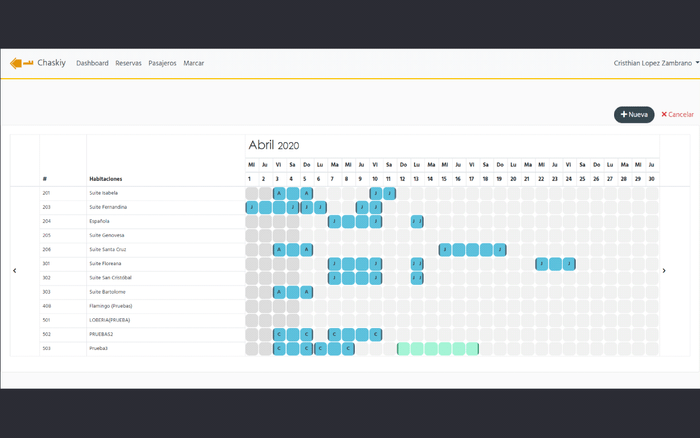Select Suite Santa Cruz booking on day 15
700x438 pixels.
[445, 249]
